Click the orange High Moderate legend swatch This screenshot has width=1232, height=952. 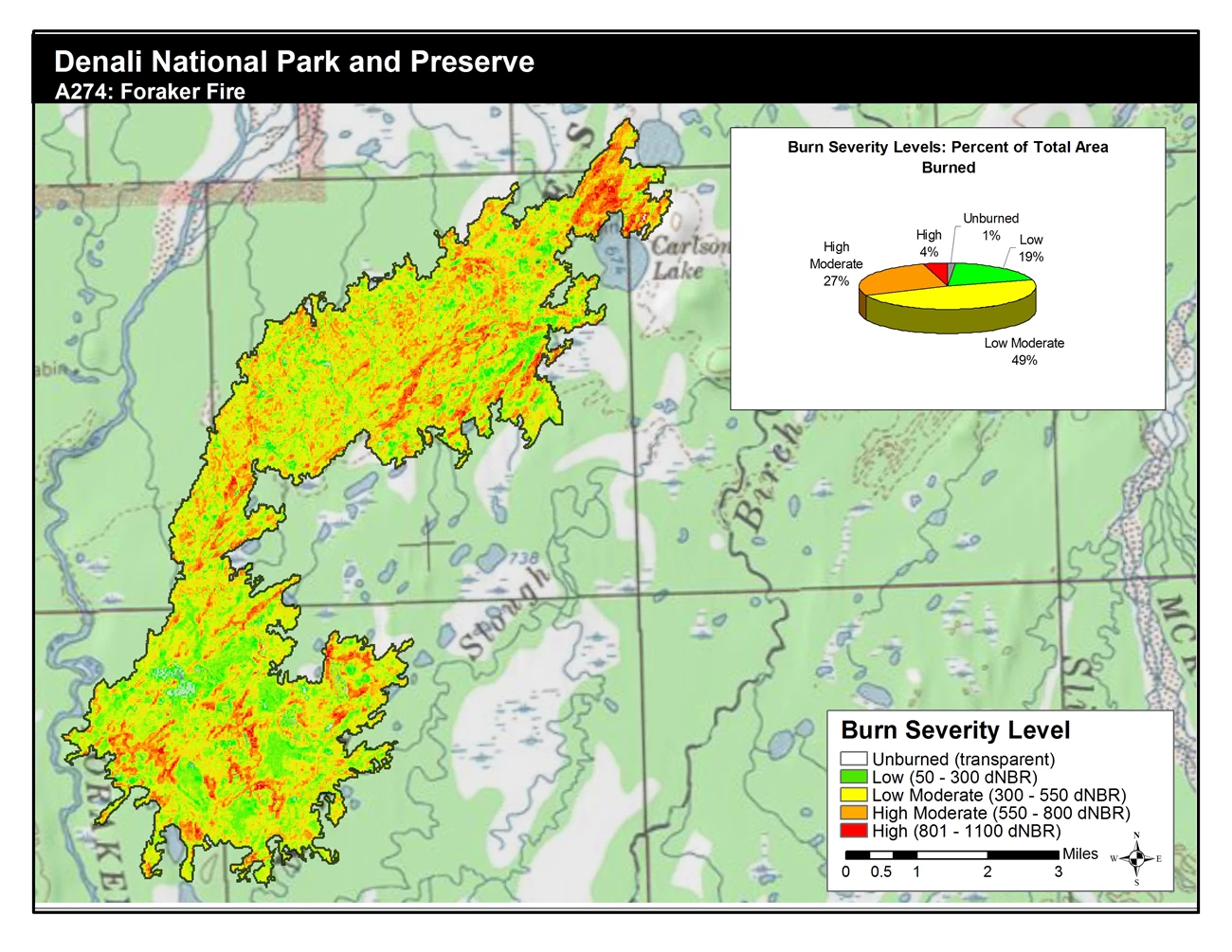coord(853,813)
